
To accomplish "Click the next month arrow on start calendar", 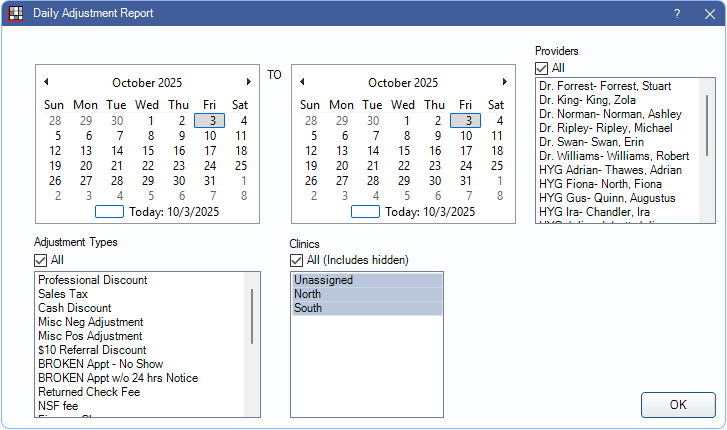I will (249, 82).
